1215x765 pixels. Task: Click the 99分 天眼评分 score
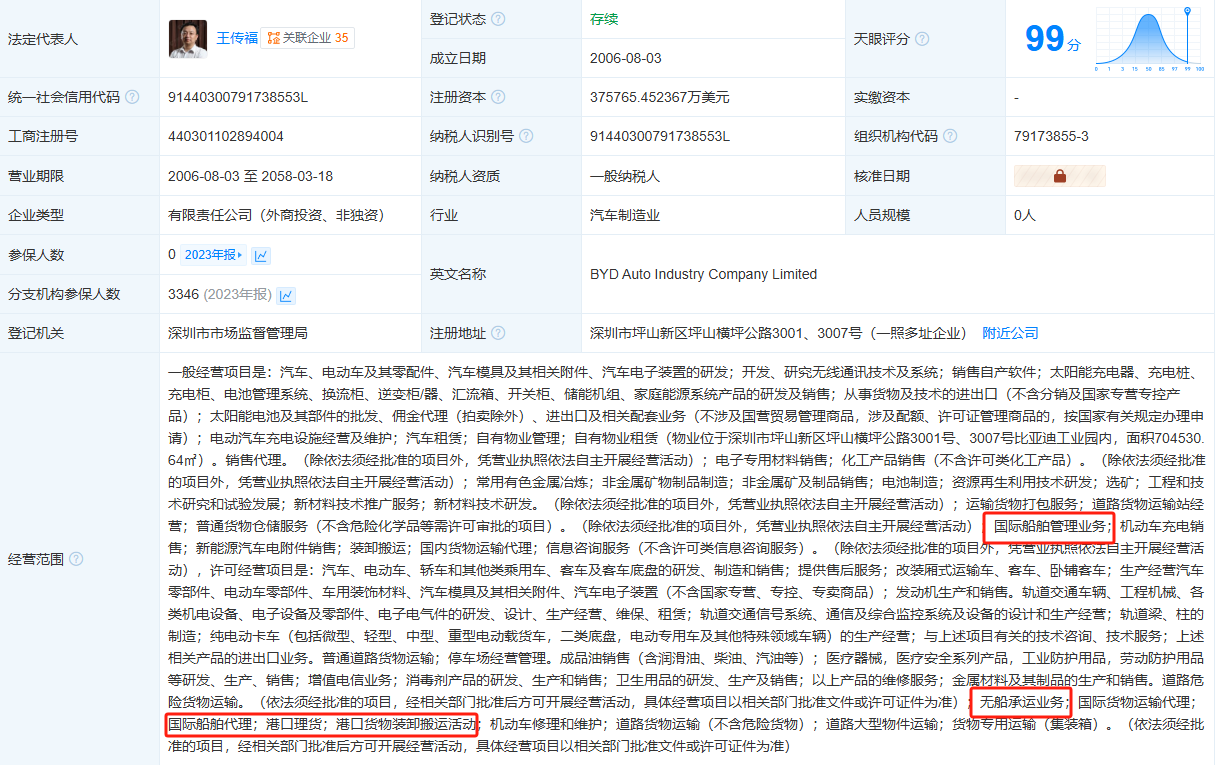coord(1053,39)
